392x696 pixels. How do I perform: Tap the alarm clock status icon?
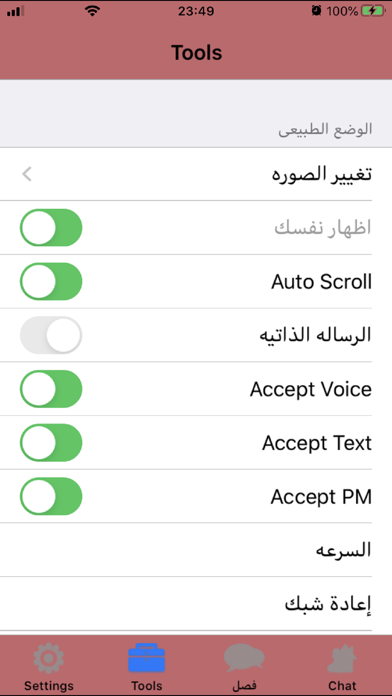[317, 11]
